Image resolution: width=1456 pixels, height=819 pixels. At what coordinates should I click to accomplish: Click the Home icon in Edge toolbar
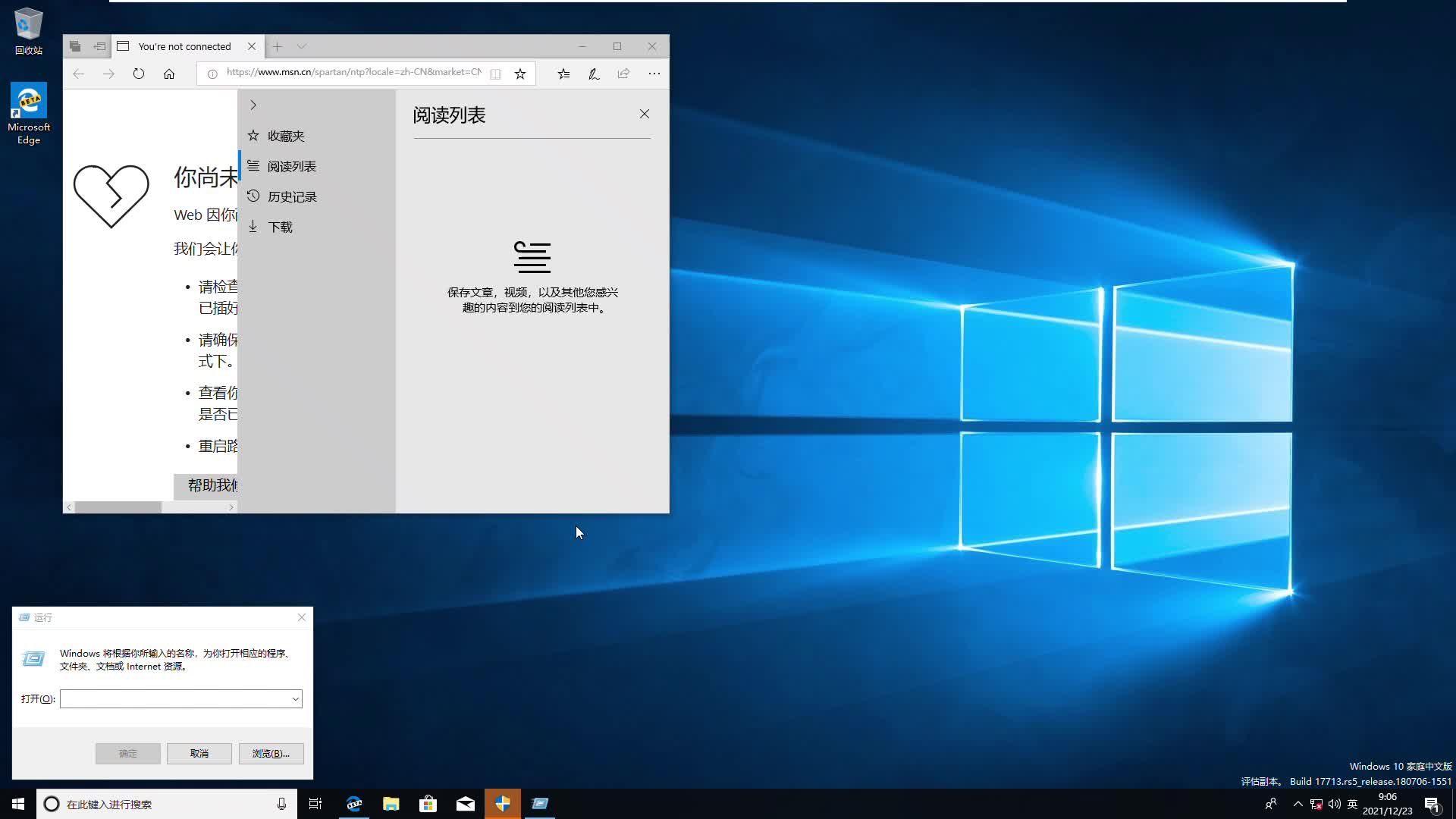pyautogui.click(x=169, y=74)
